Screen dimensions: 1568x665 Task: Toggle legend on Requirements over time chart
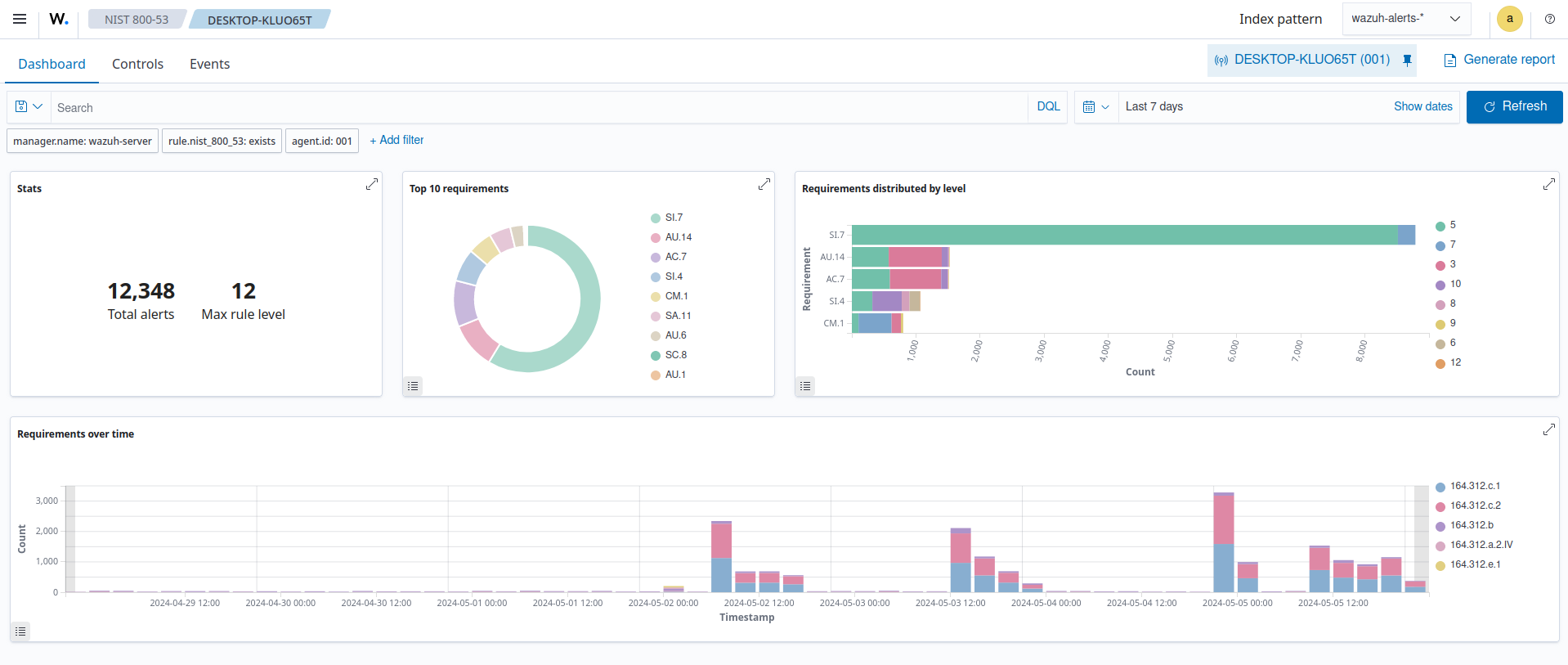pos(20,631)
